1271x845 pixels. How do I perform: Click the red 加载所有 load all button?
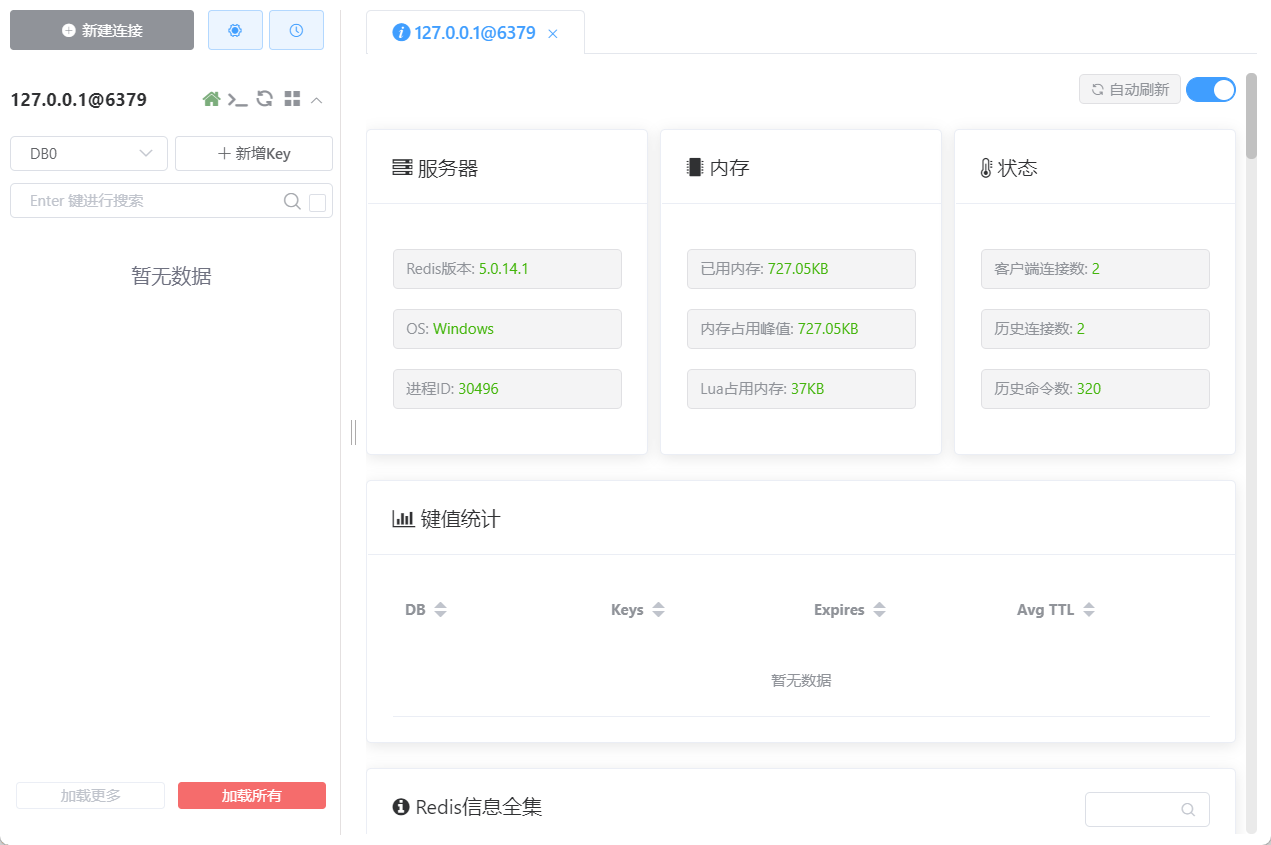point(252,796)
